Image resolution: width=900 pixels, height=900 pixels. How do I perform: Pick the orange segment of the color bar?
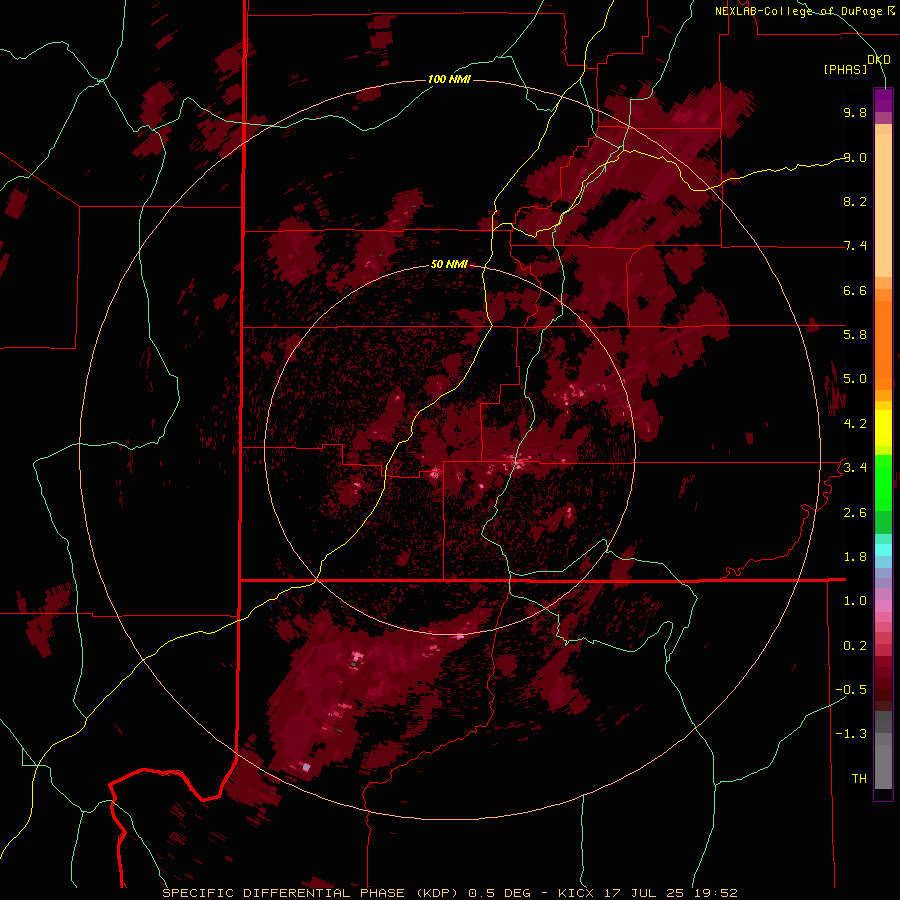883,345
